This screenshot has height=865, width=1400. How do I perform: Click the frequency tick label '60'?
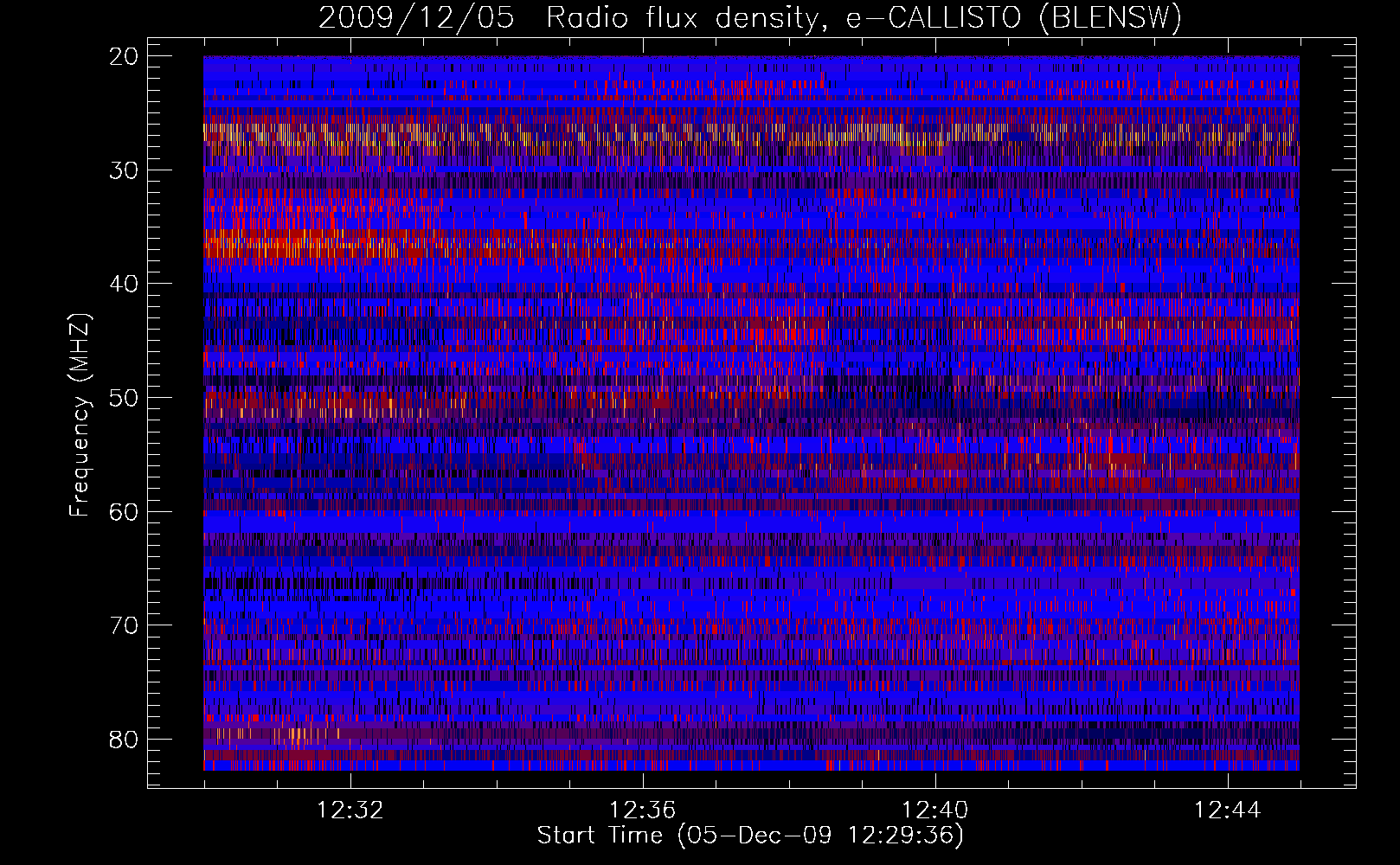point(125,512)
